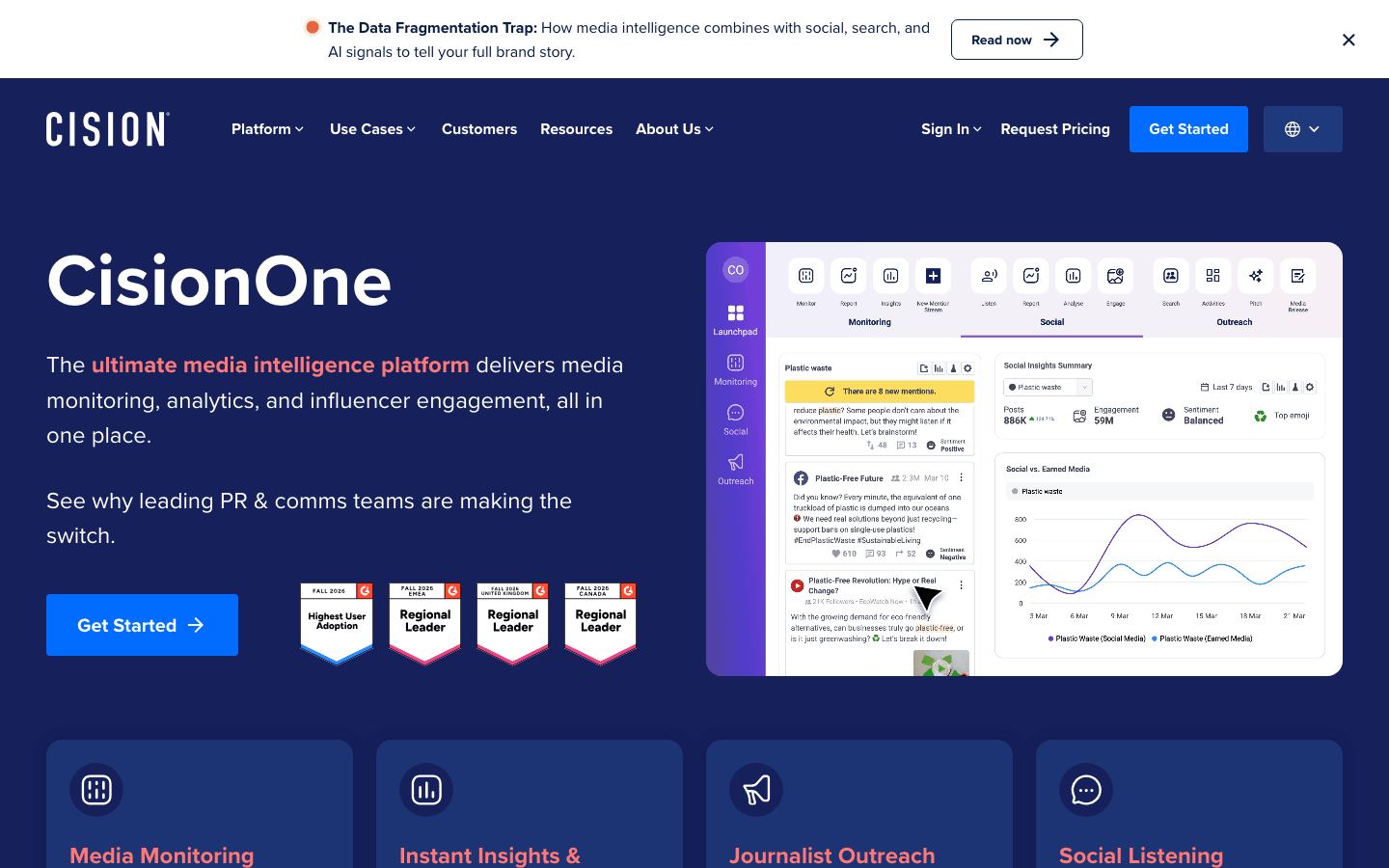Image resolution: width=1389 pixels, height=868 pixels.
Task: Click the Journalist Outreach megaphone card icon
Action: coord(756,790)
